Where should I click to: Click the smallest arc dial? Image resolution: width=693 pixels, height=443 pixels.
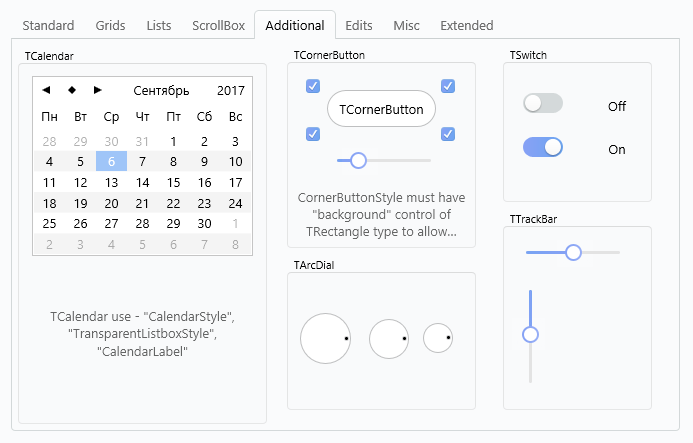tap(438, 338)
